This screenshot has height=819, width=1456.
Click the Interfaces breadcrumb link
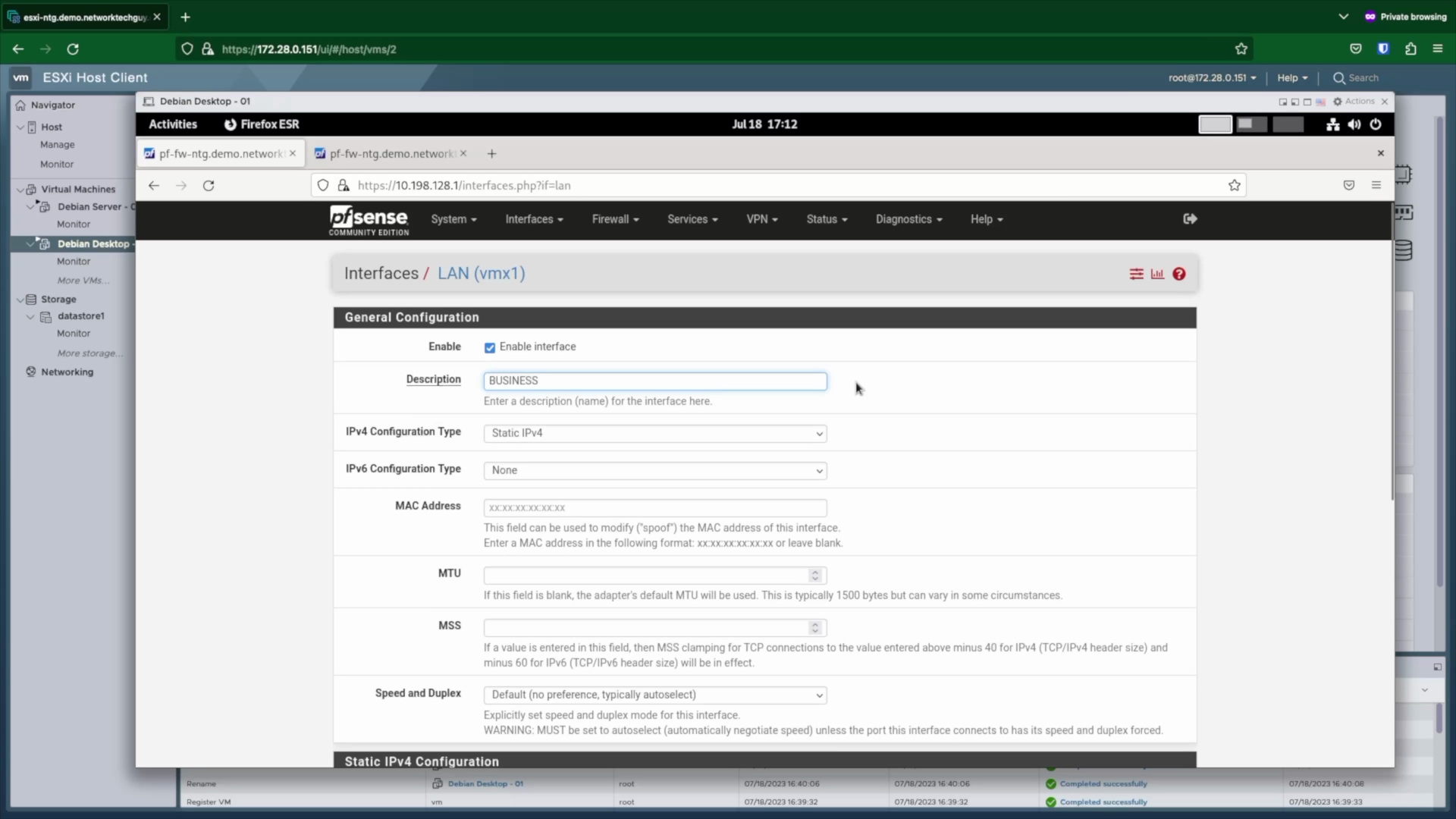(x=381, y=274)
